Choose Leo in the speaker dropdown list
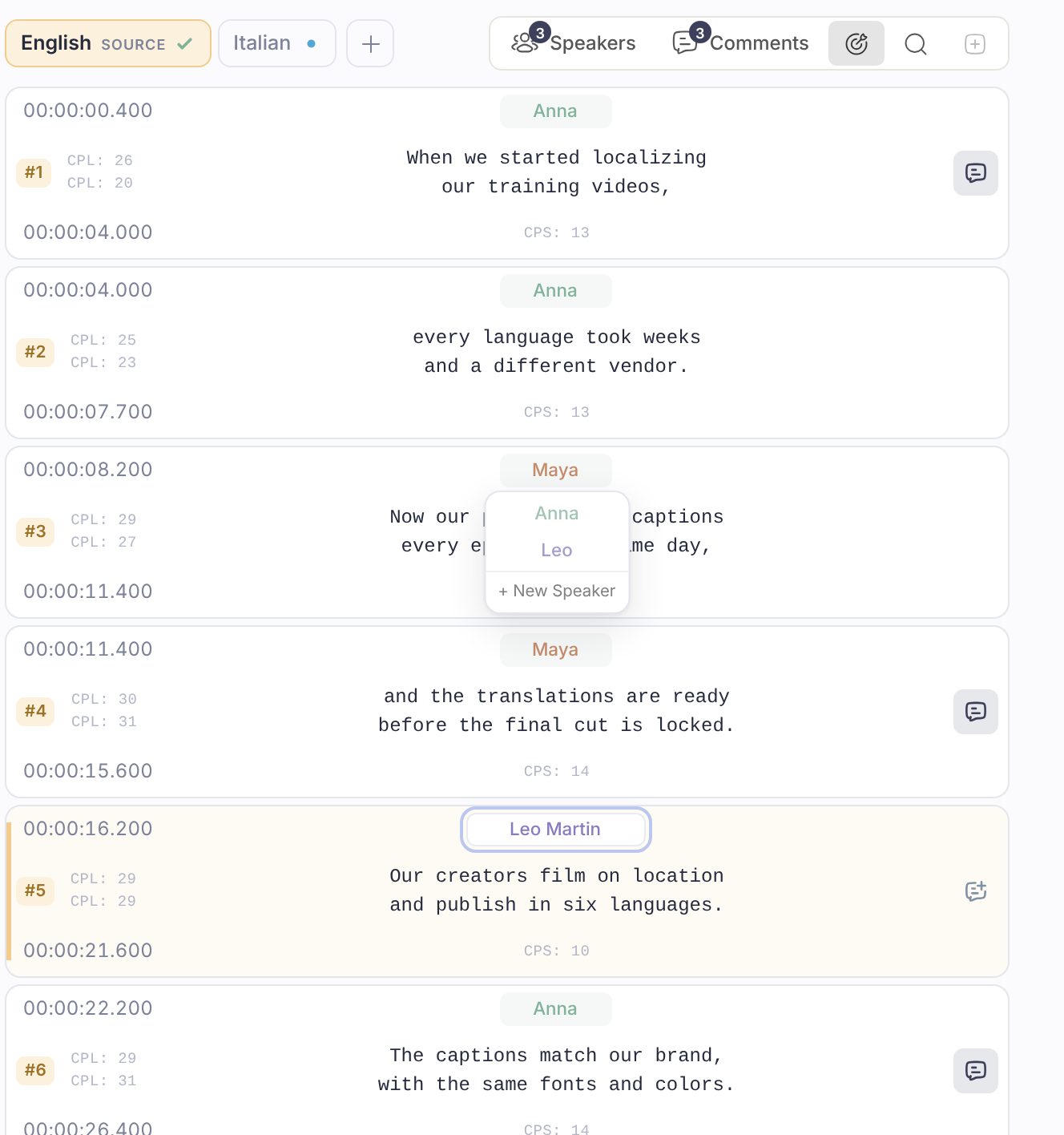 (557, 550)
